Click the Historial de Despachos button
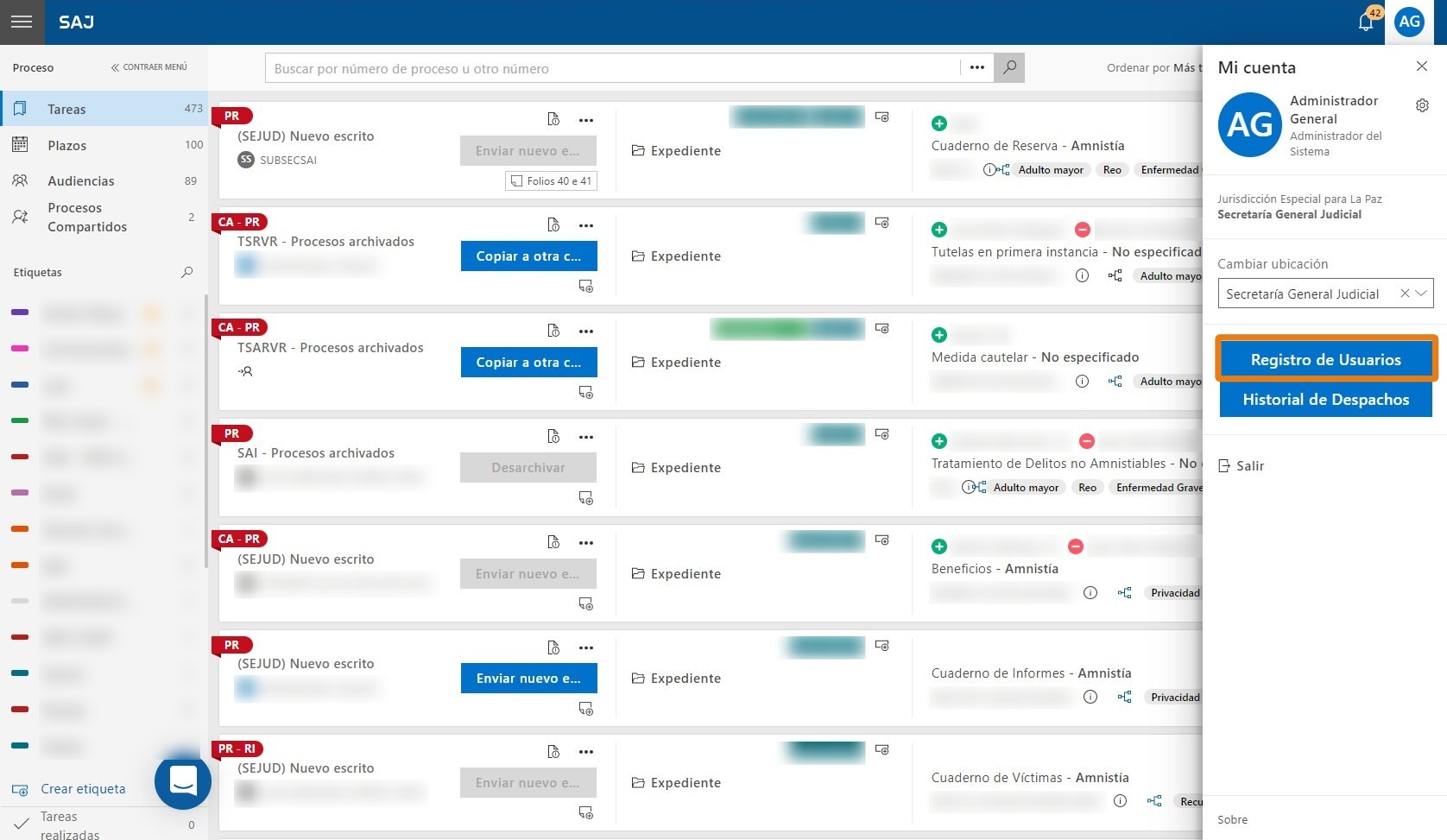The height and width of the screenshot is (840, 1447). click(1325, 400)
